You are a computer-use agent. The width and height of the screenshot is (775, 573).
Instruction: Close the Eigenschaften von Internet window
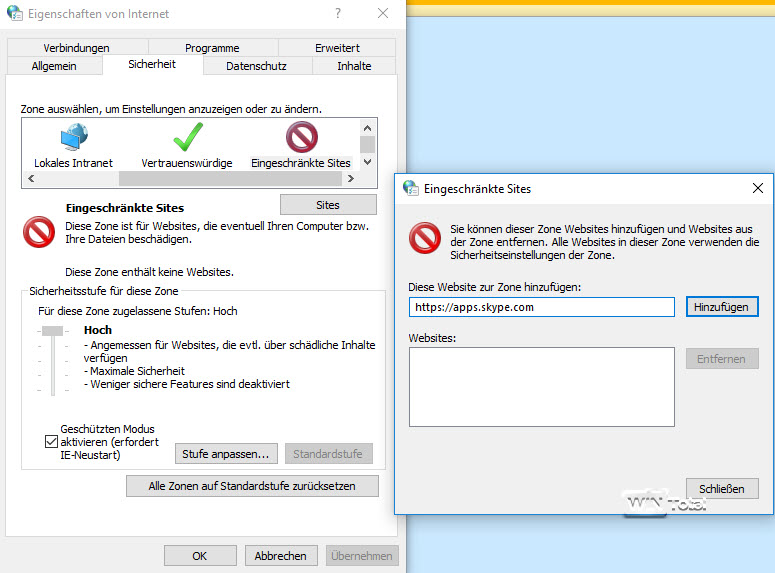pyautogui.click(x=383, y=13)
